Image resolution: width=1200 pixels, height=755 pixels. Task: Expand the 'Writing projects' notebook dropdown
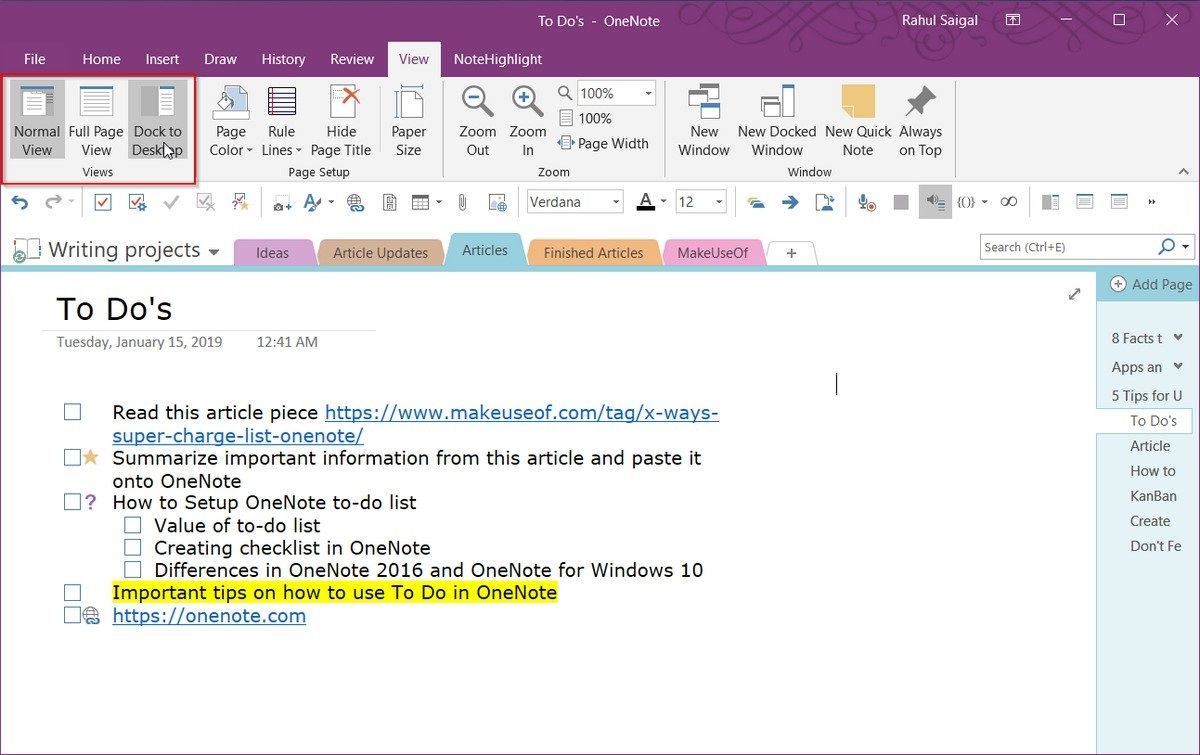pos(213,251)
